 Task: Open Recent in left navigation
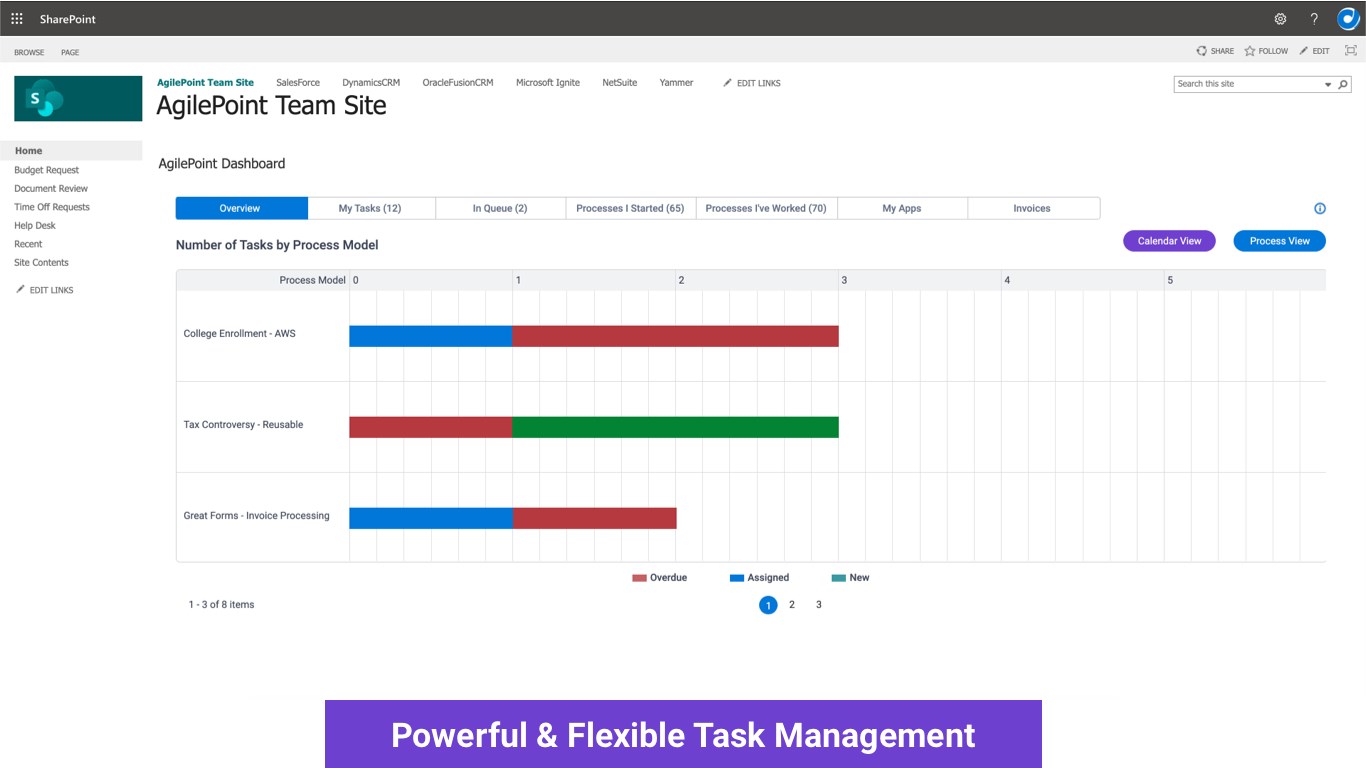pyautogui.click(x=28, y=244)
